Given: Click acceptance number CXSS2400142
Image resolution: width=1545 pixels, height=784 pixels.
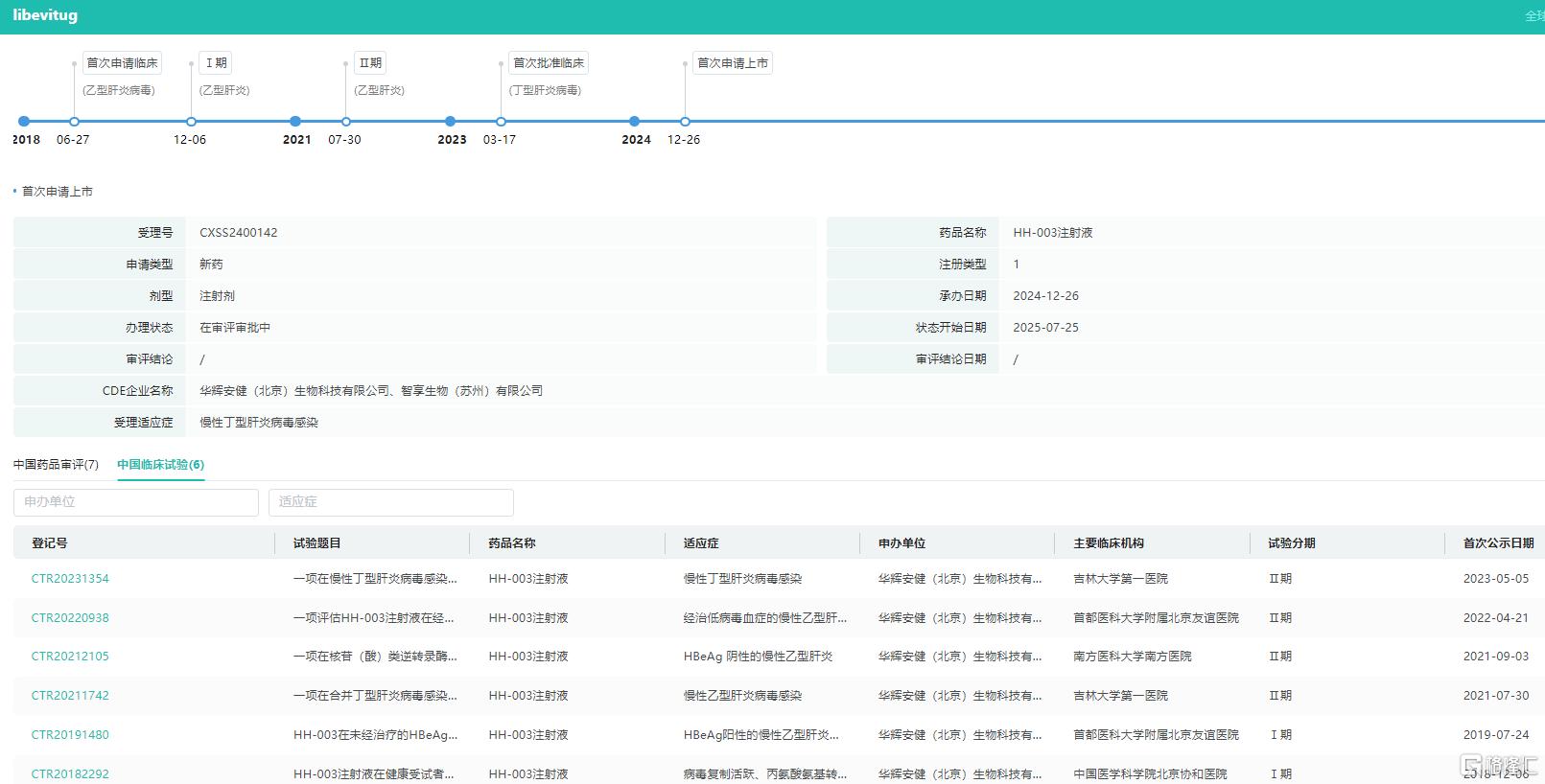Looking at the screenshot, I should pyautogui.click(x=239, y=233).
